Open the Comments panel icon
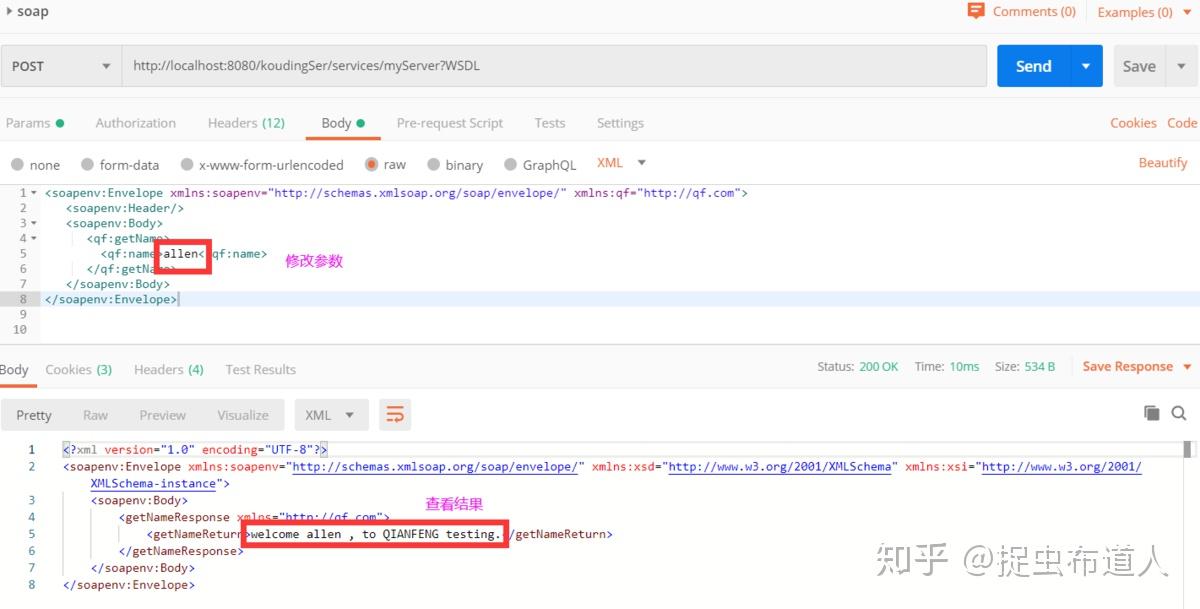This screenshot has width=1200, height=609. click(x=977, y=11)
